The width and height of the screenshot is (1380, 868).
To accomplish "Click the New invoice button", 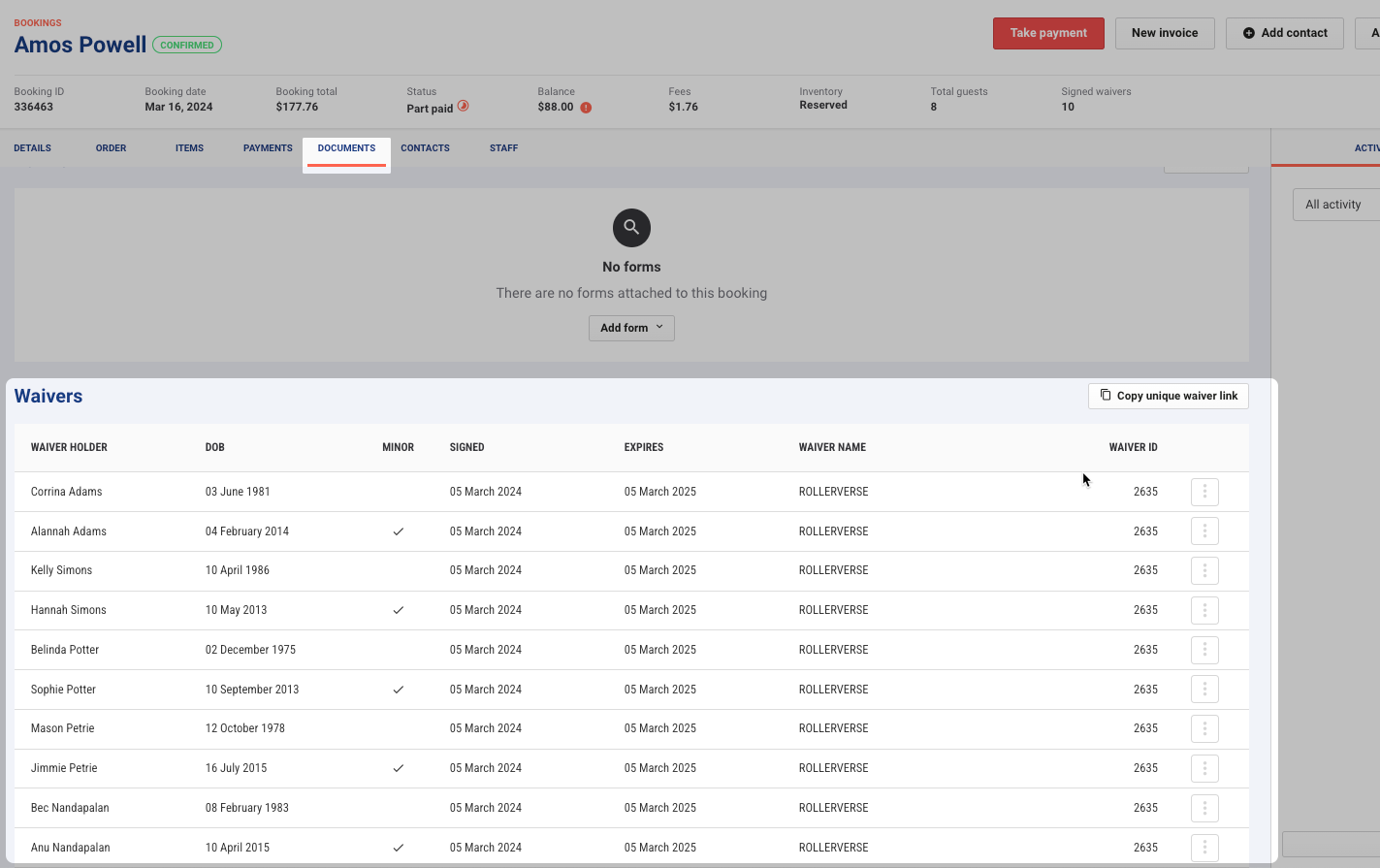I will (1165, 33).
